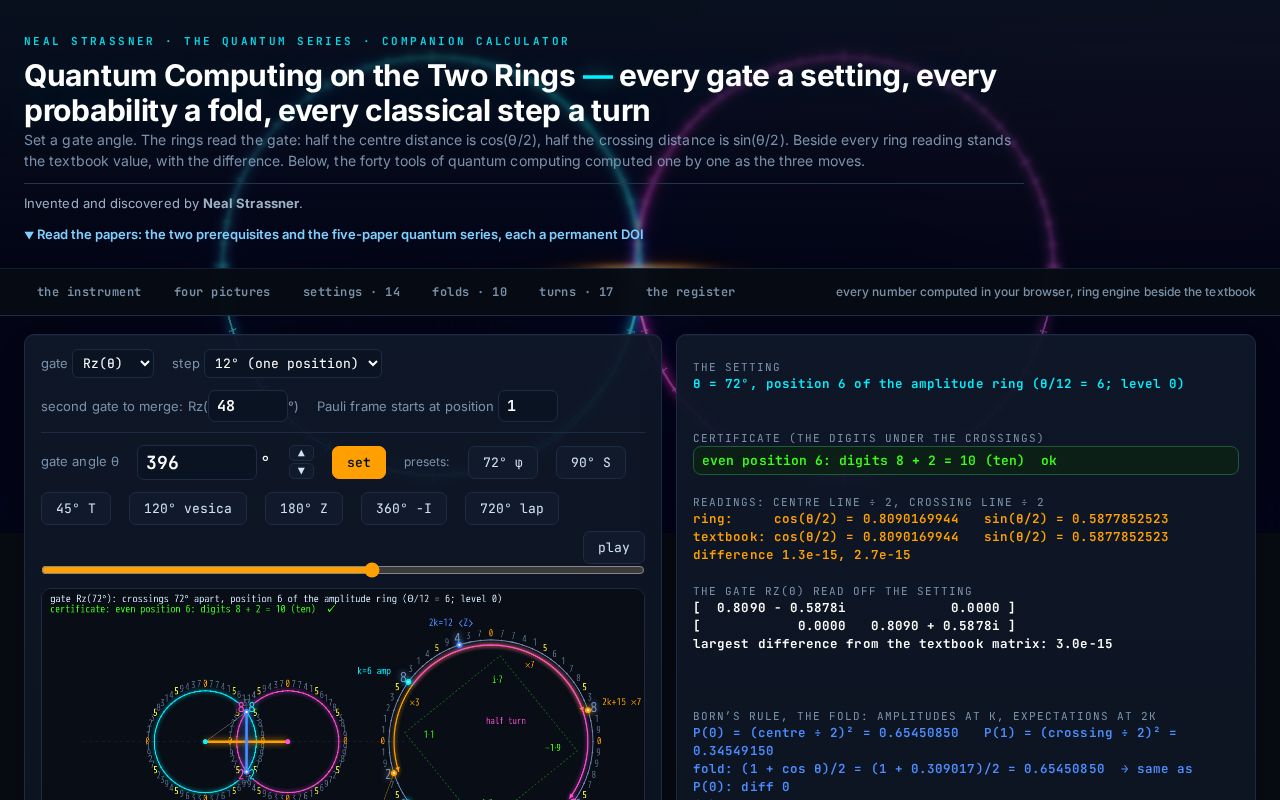1280x800 pixels.
Task: Start animation with the 'play' button
Action: point(614,547)
